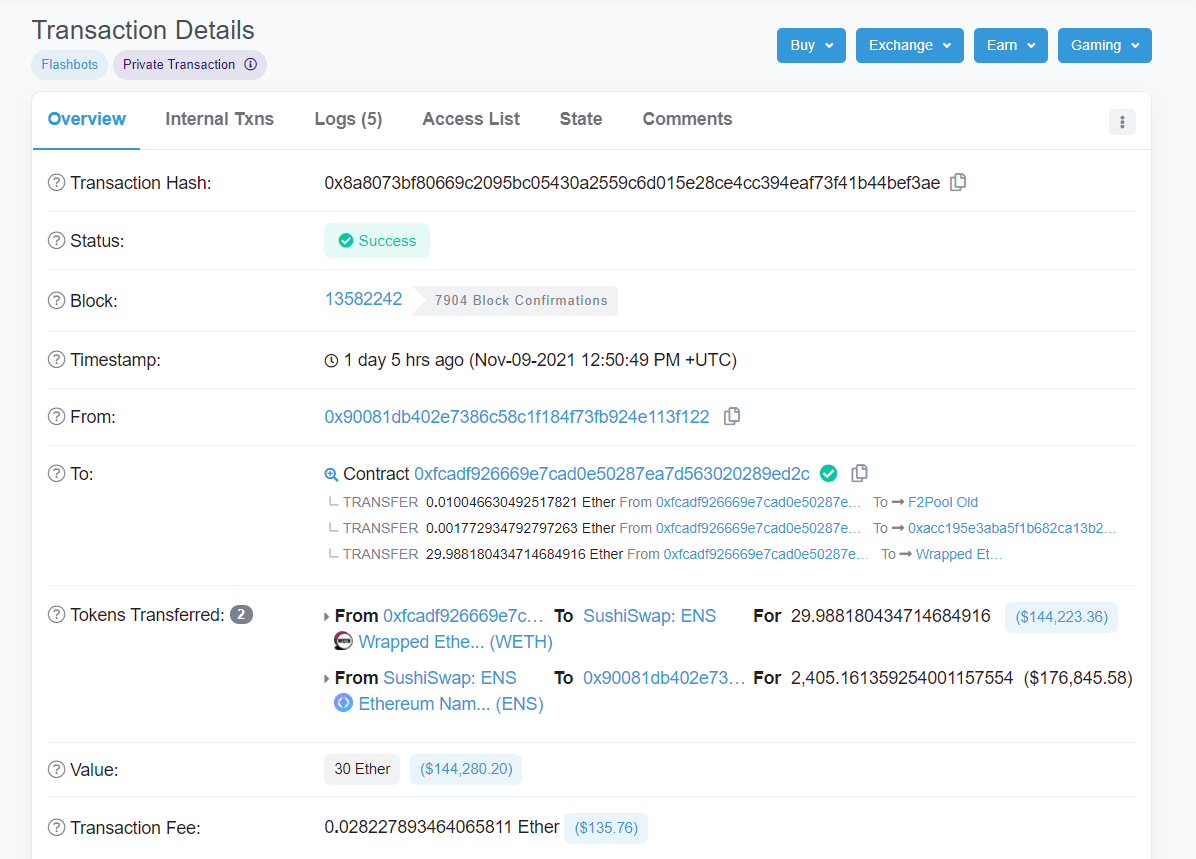Viewport: 1196px width, 859px height.
Task: Open the F2Pool Old address link
Action: coord(943,502)
